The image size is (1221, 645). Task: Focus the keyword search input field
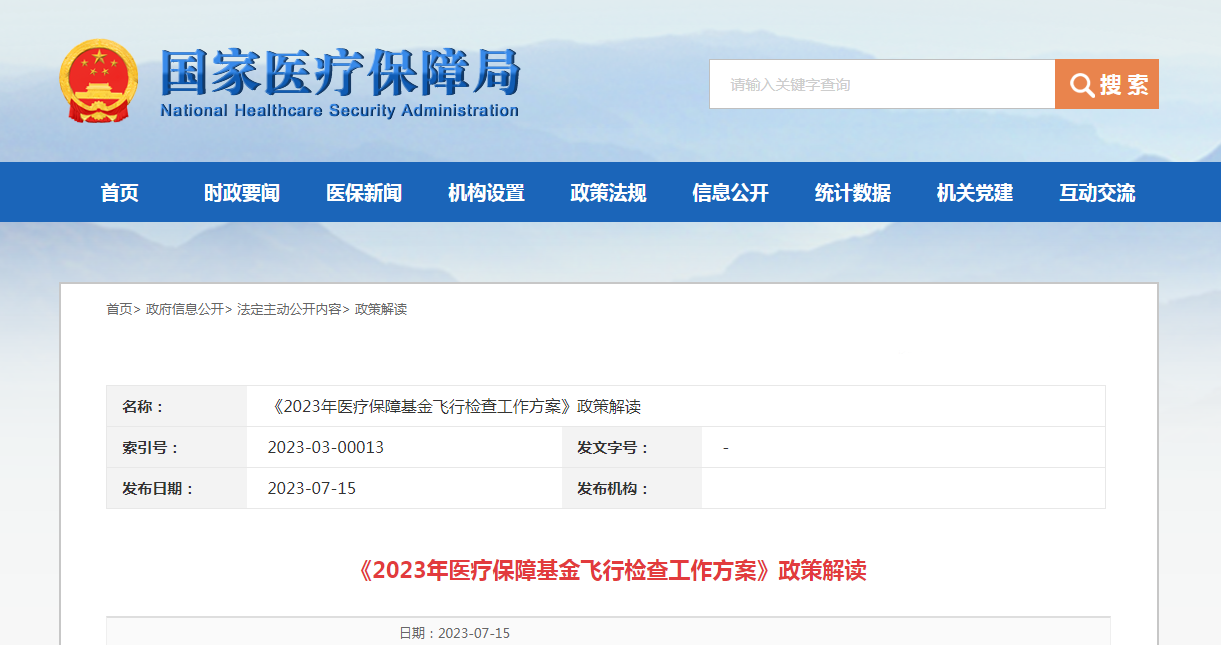(x=882, y=84)
